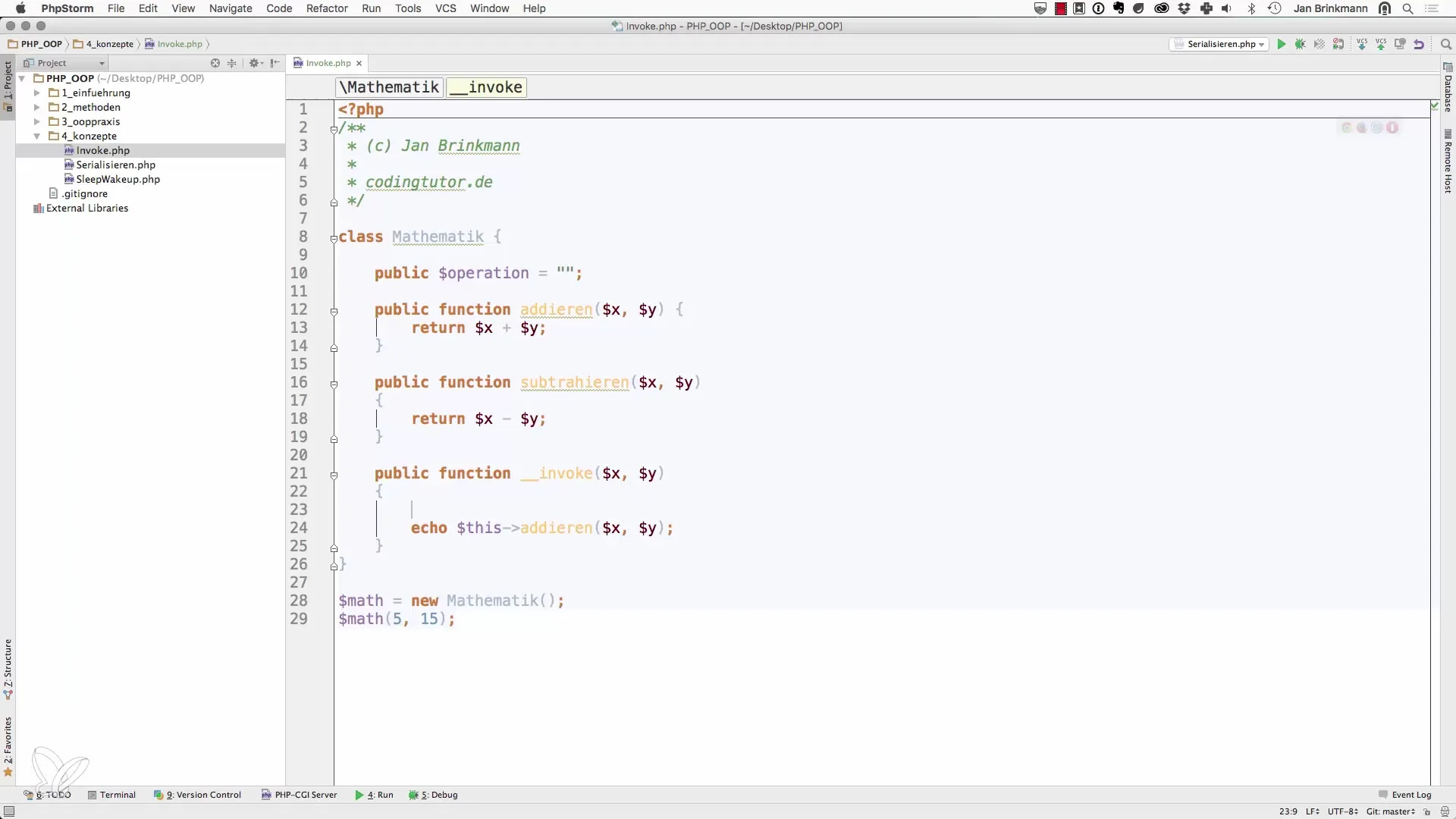The height and width of the screenshot is (819, 1456).
Task: Open the Refactor menu
Action: click(327, 8)
